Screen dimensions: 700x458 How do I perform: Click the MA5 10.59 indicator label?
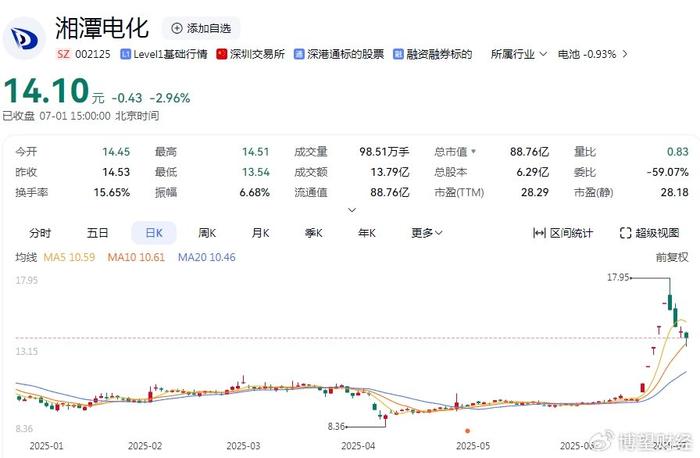click(x=69, y=257)
